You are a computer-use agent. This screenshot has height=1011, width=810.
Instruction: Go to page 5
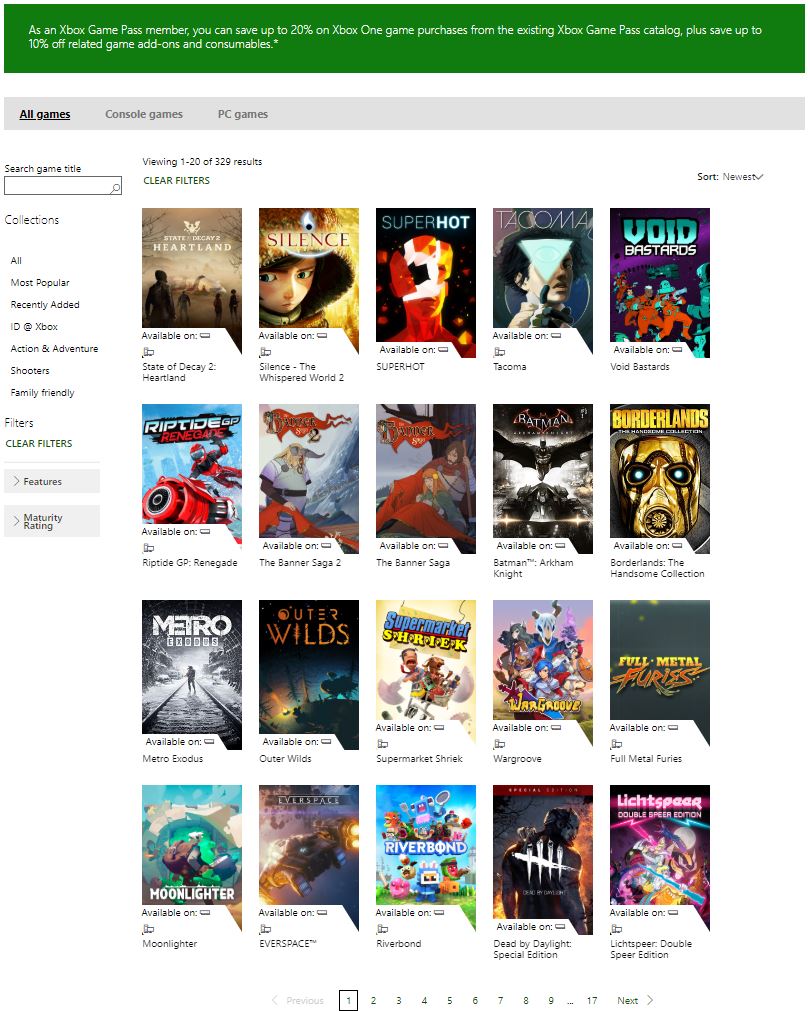[449, 1000]
